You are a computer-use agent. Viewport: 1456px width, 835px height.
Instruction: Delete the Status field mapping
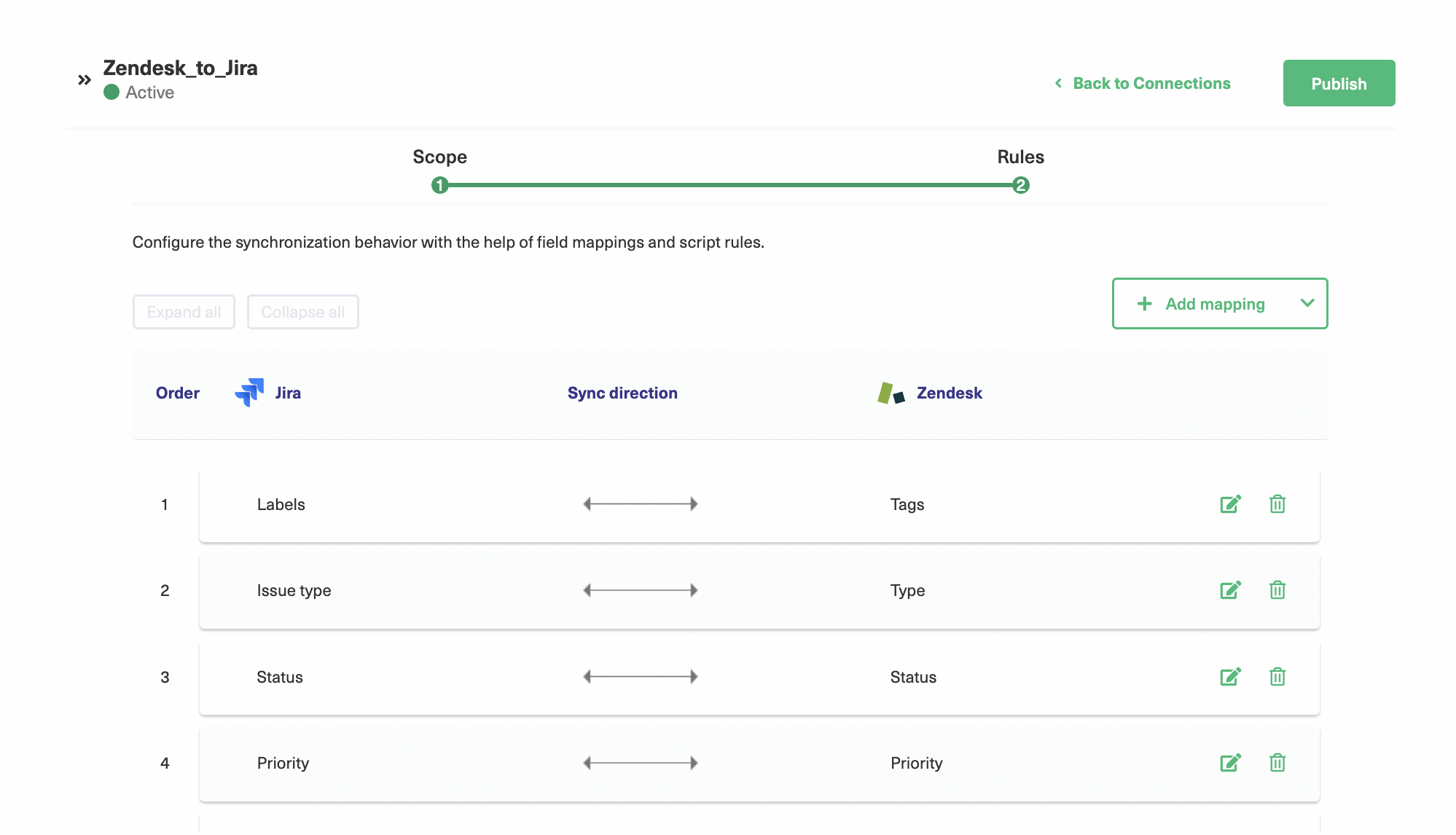click(1277, 677)
